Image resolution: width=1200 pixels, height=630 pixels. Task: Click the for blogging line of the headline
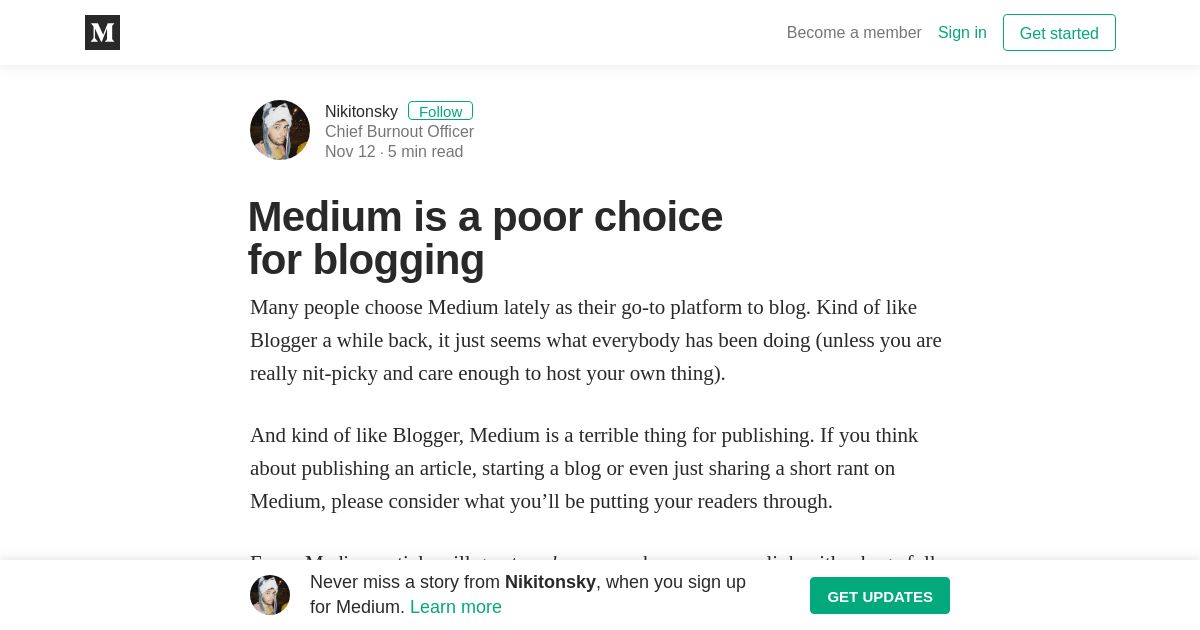366,260
